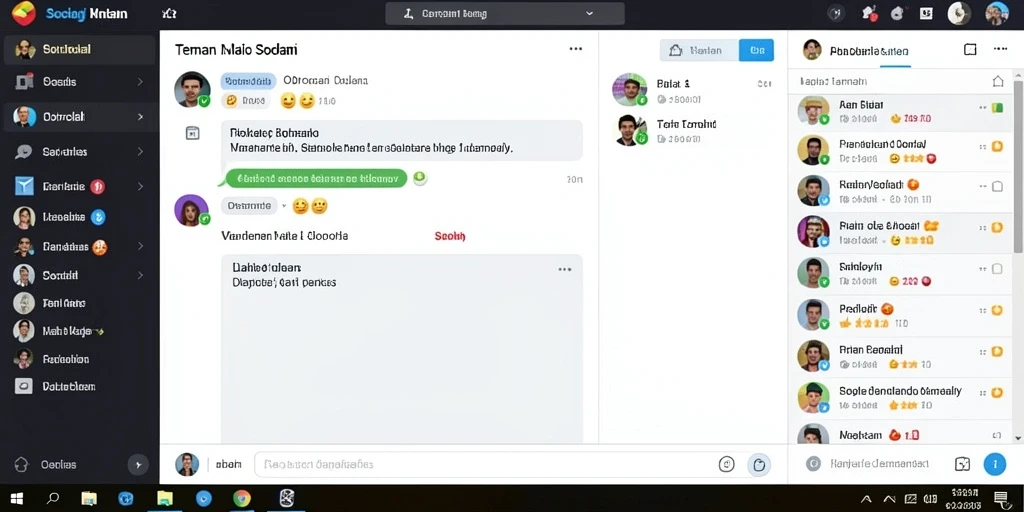This screenshot has width=1024, height=512.
Task: Expand the 'Sacurites' sidebar chevron
Action: tap(140, 152)
